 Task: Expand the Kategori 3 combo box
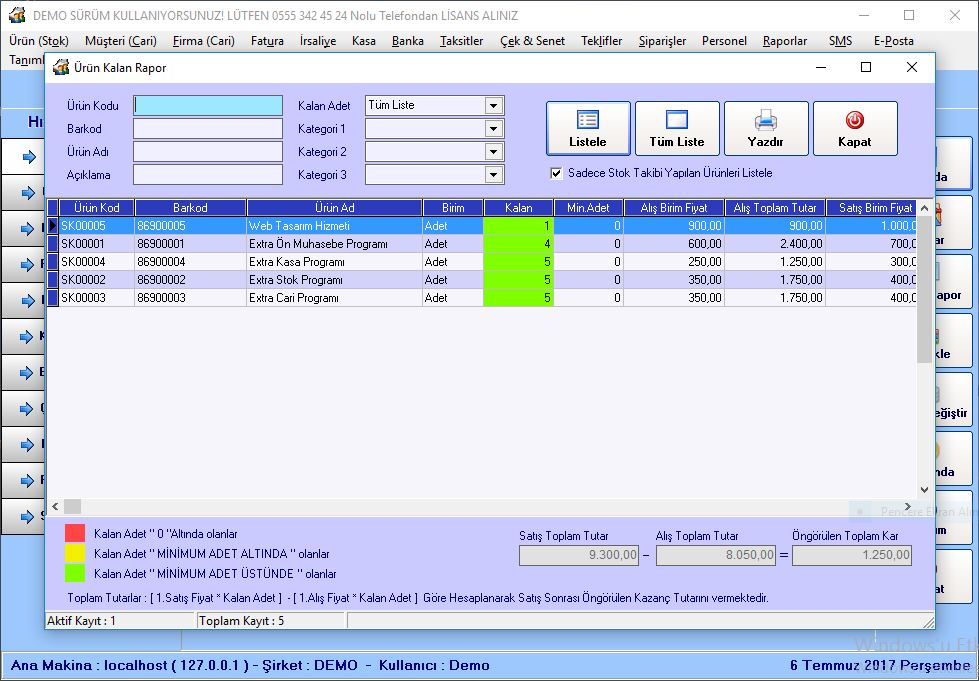click(493, 175)
